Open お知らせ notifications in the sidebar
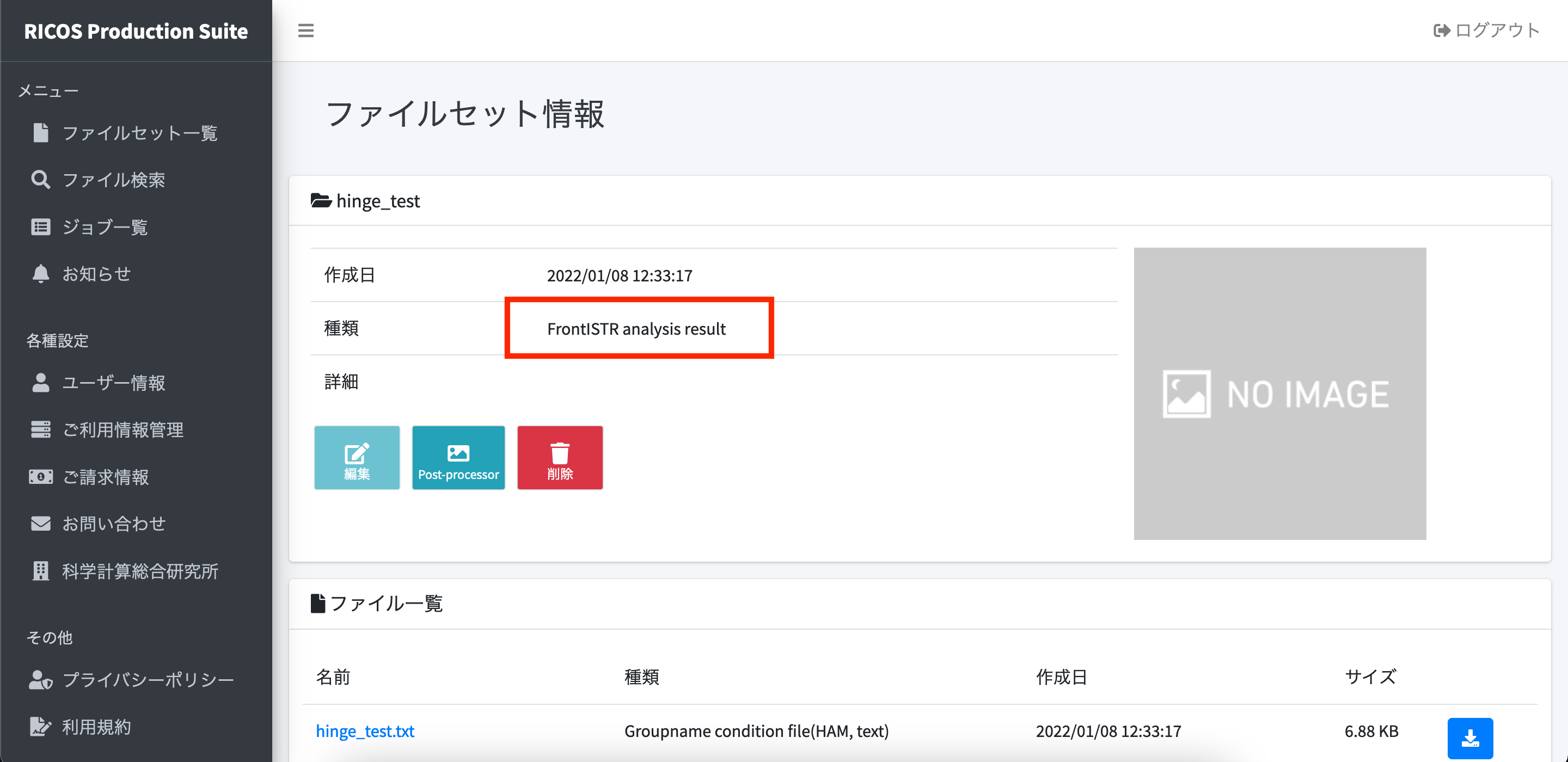Image resolution: width=1568 pixels, height=762 pixels. click(x=96, y=274)
